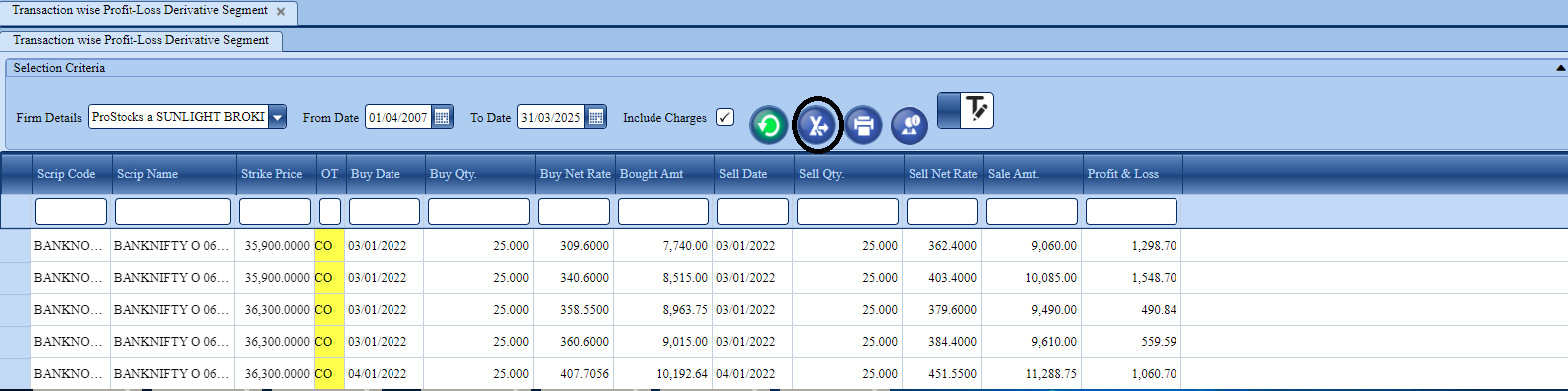Click the From Date input field
The width and height of the screenshot is (1568, 391).
pos(398,117)
